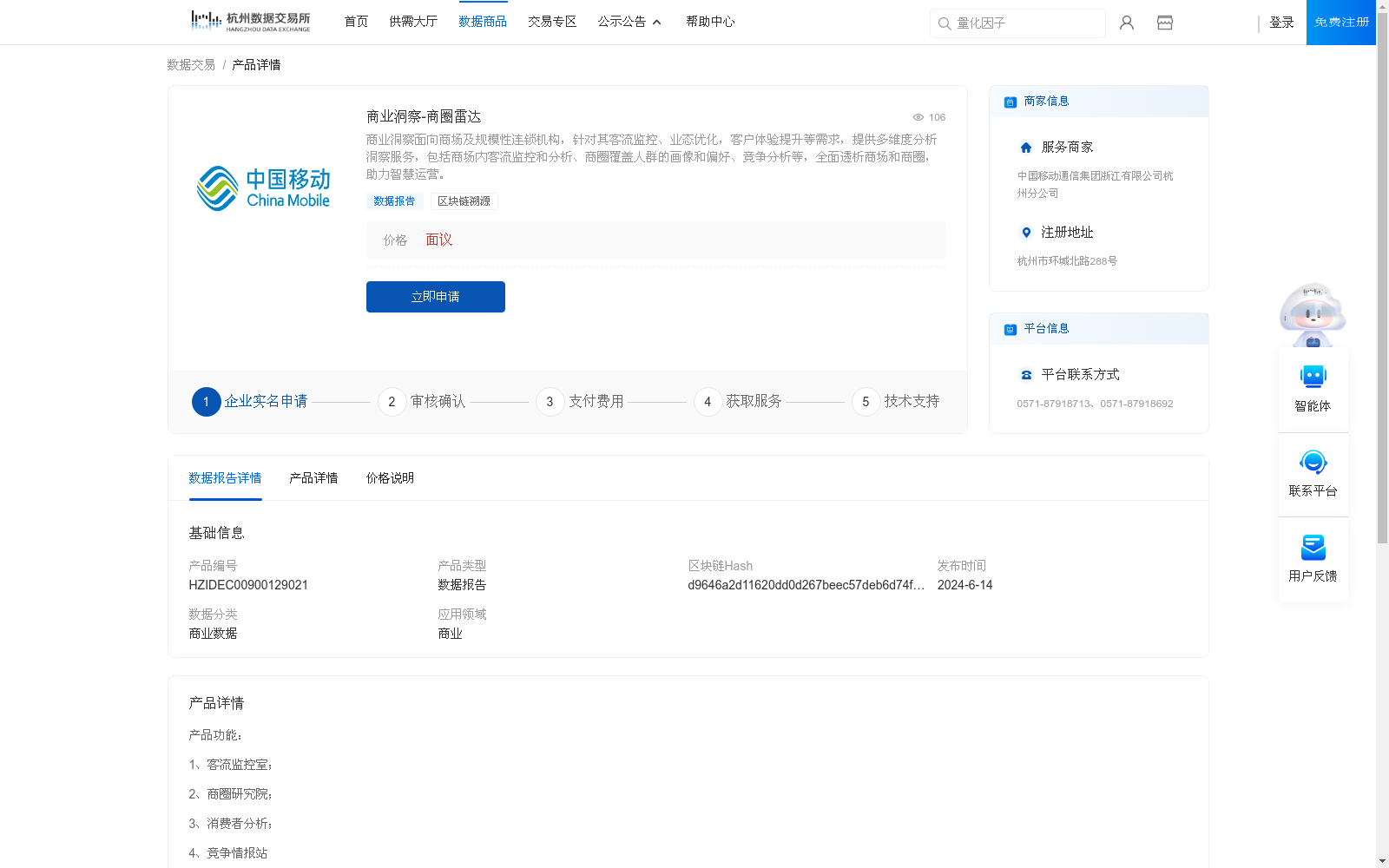
Task: Click the 数据报告 tag
Action: coord(394,201)
